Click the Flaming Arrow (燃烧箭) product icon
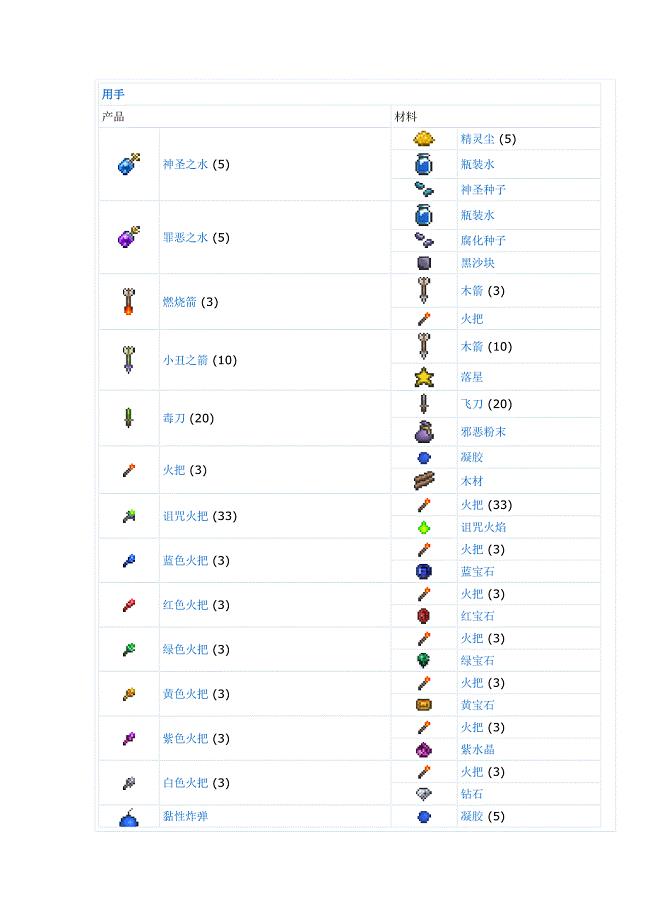The image size is (650, 920). [128, 302]
